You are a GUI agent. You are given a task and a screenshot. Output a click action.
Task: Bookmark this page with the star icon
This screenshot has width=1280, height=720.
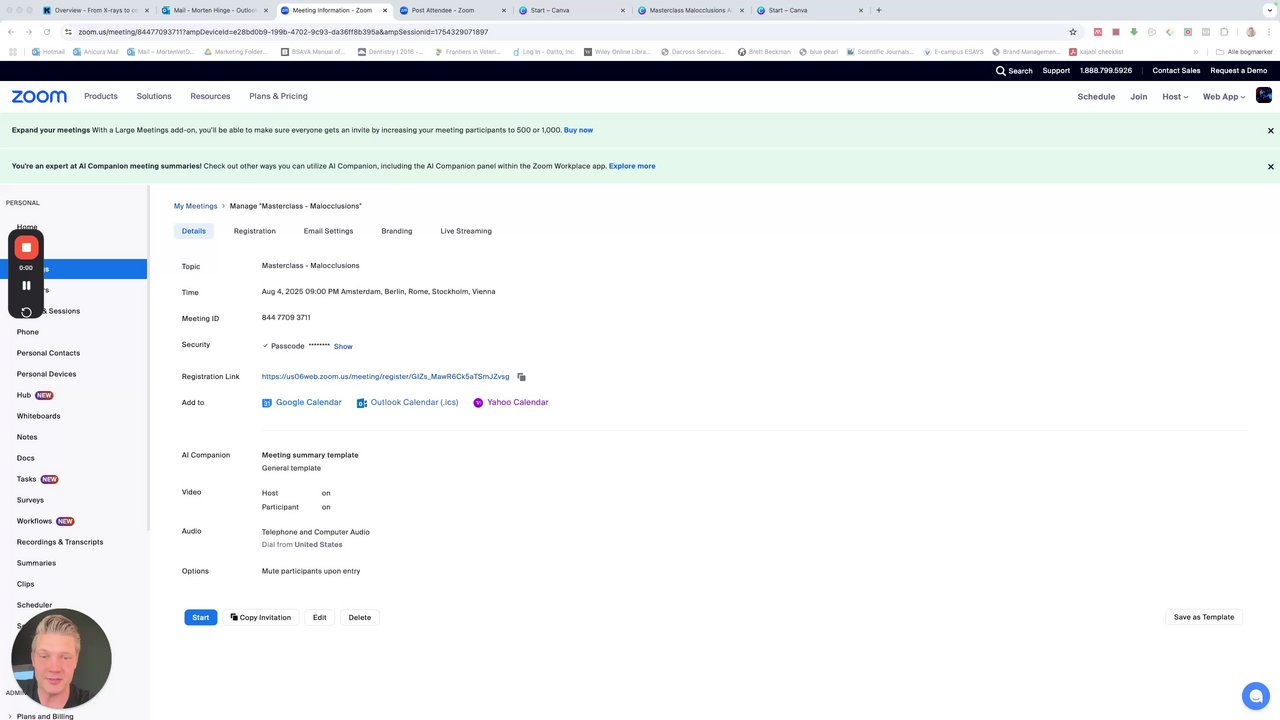[x=1073, y=32]
